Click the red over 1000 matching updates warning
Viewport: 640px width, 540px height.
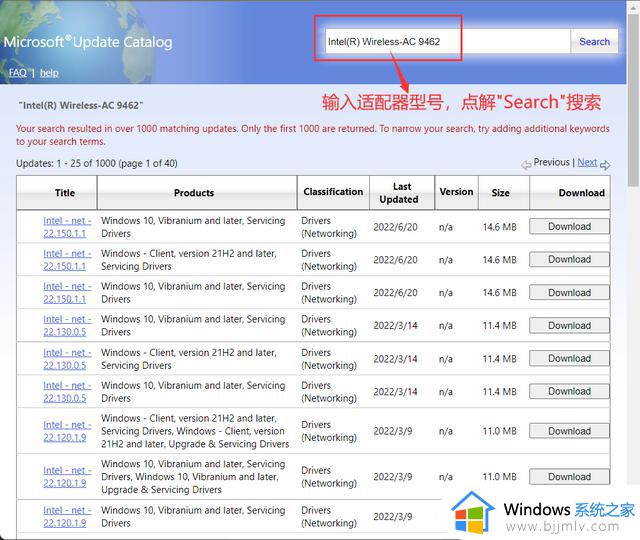tap(312, 135)
